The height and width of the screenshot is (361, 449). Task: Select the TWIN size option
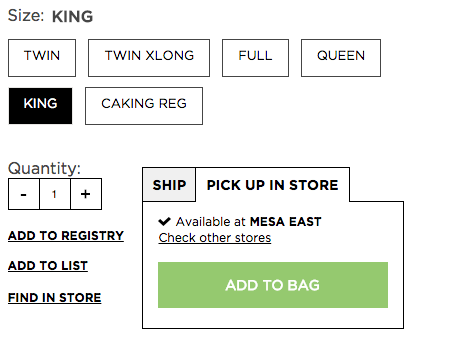(42, 58)
